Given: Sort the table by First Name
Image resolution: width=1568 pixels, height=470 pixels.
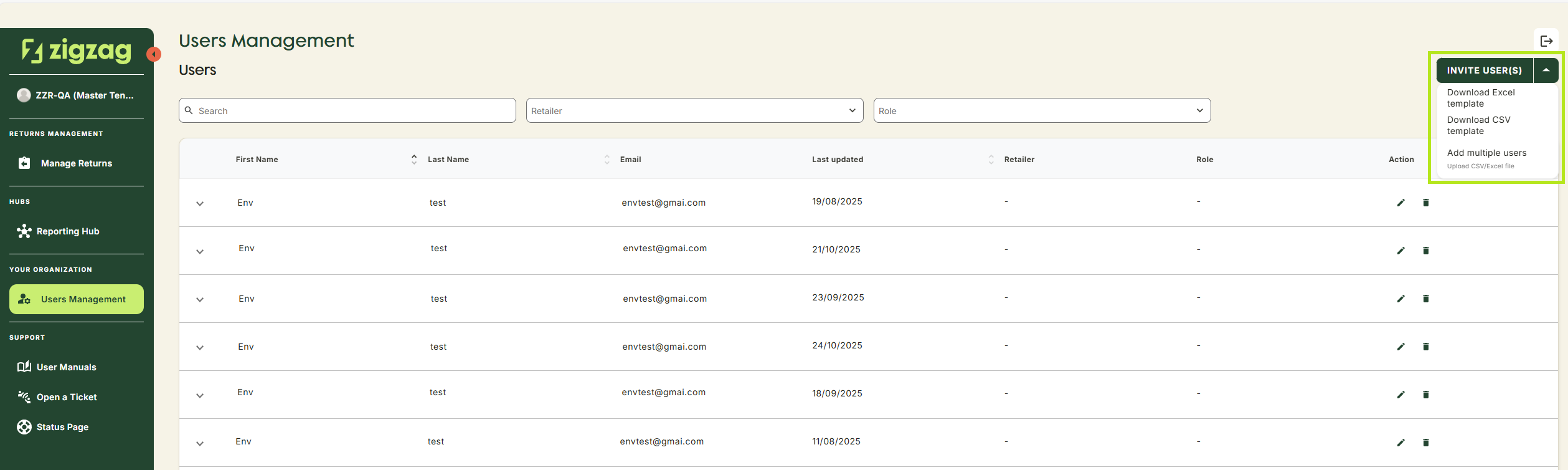Looking at the screenshot, I should (413, 160).
